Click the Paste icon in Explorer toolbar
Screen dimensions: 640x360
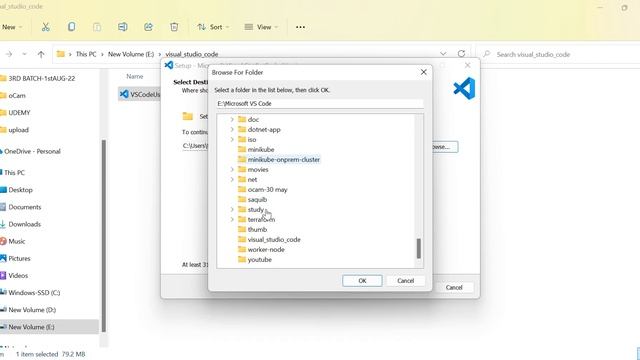[x=97, y=27]
